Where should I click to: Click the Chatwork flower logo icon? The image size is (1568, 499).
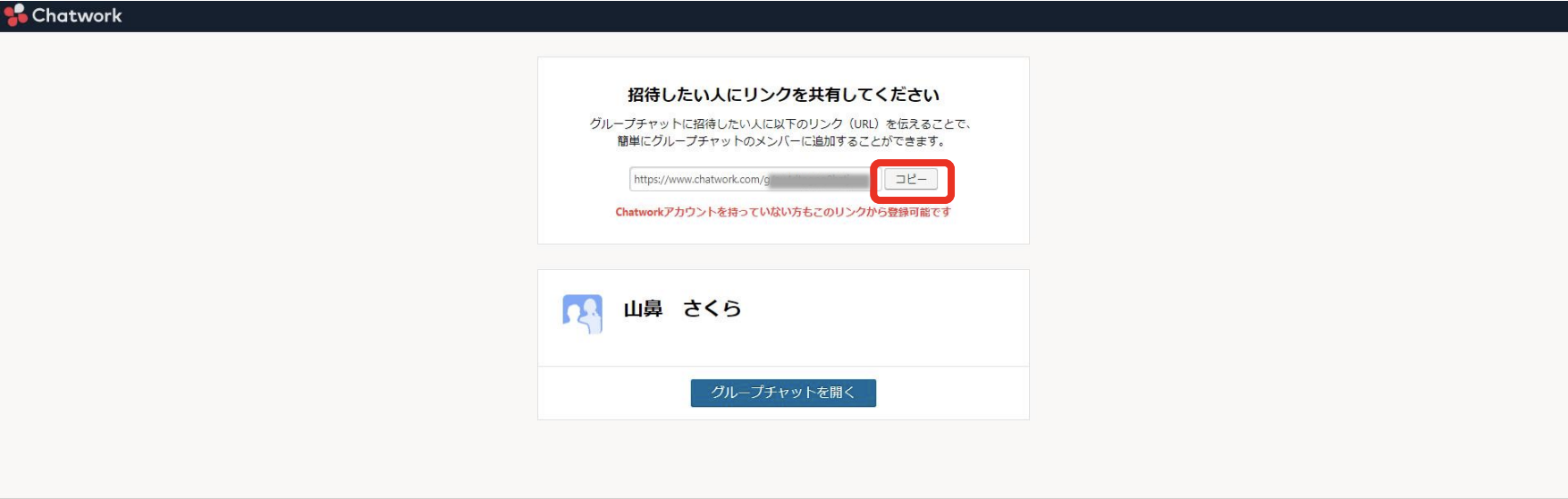point(15,15)
